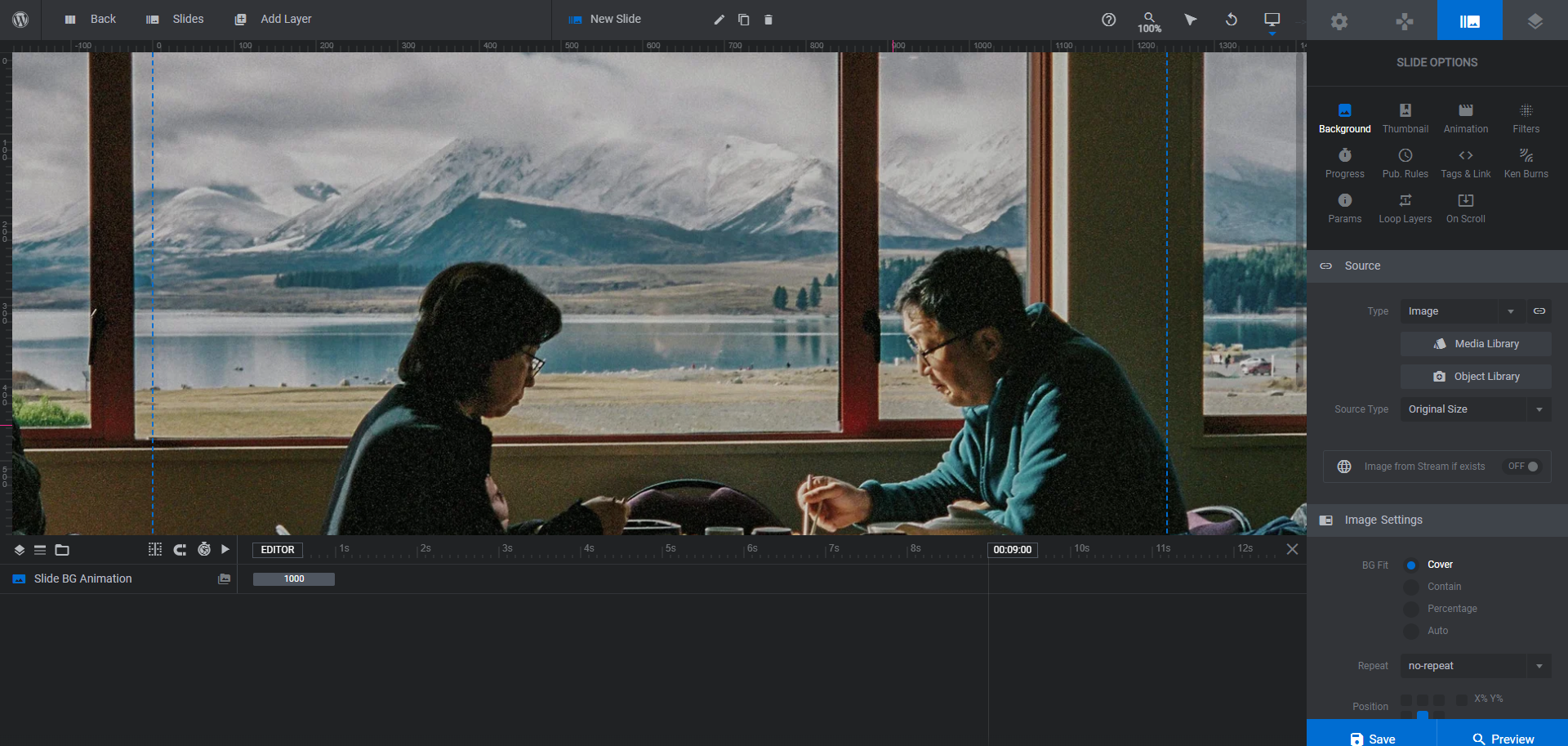Click the timeline list lines icon
This screenshot has height=746, width=1568.
[x=40, y=550]
